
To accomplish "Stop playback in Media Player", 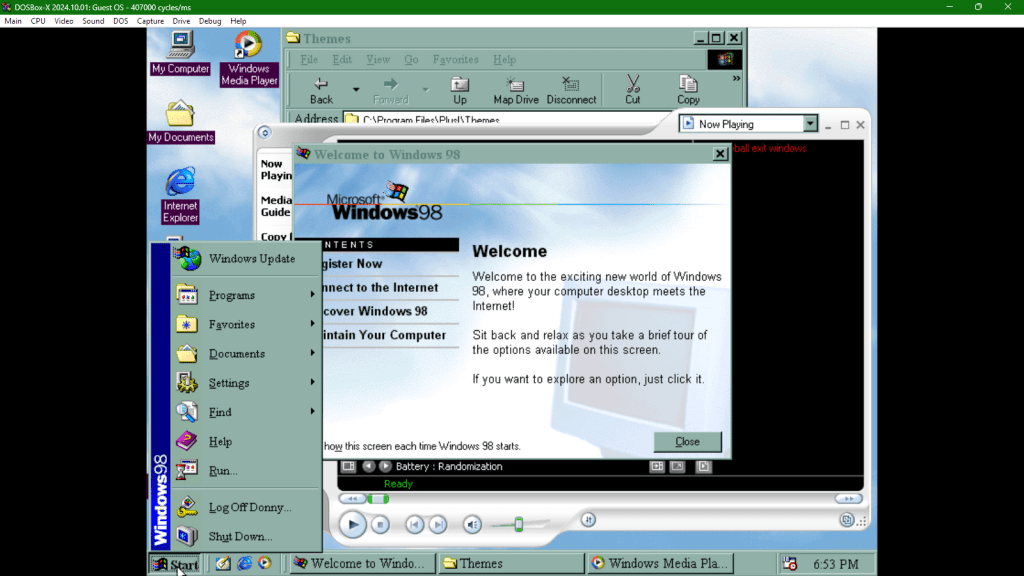I will (381, 524).
